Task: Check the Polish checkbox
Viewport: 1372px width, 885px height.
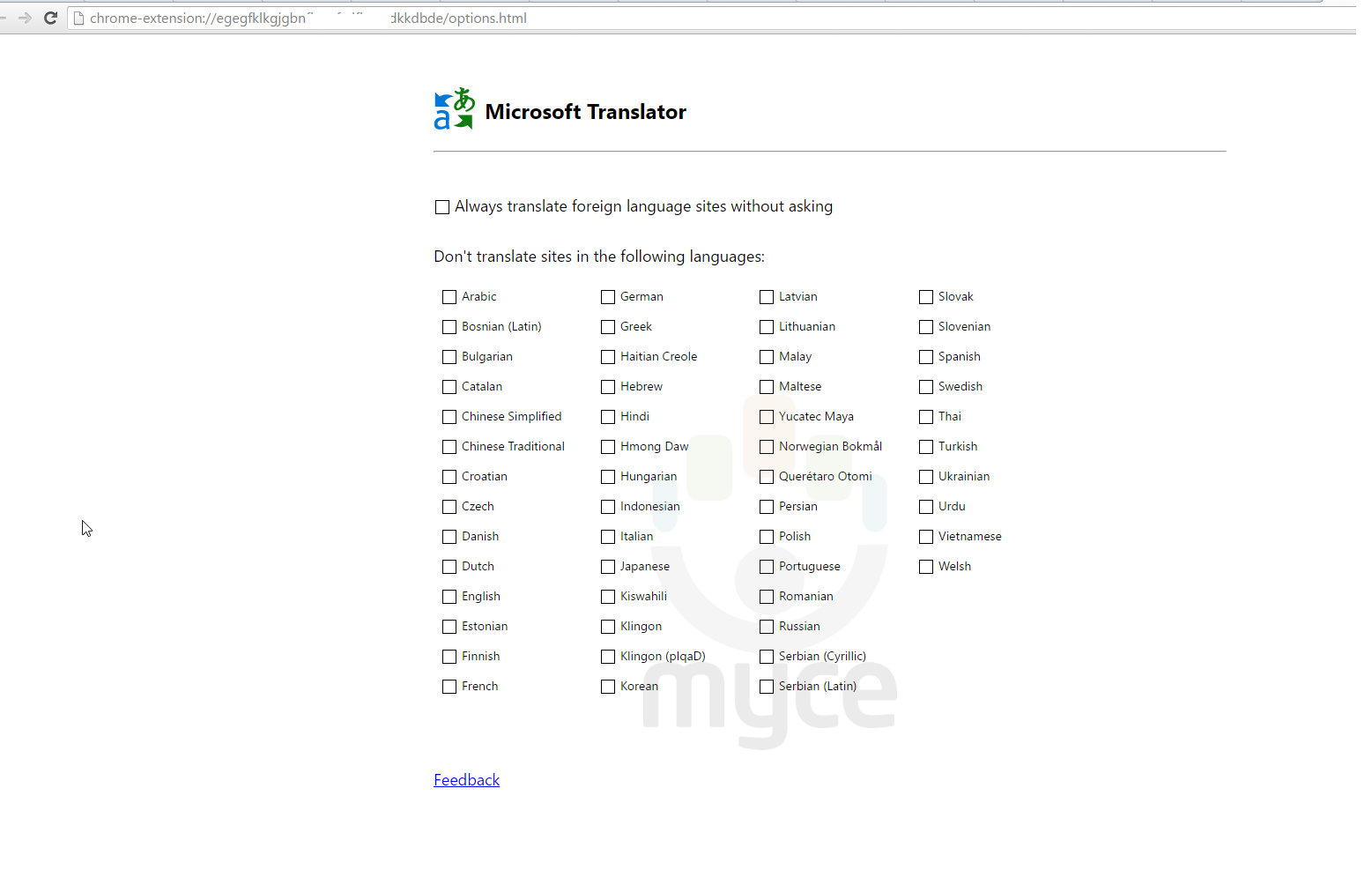Action: click(x=767, y=537)
